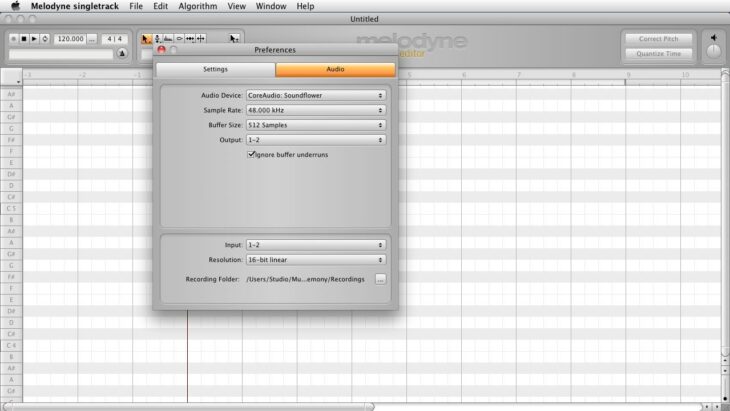
Task: Switch to the Settings tab
Action: click(x=215, y=70)
